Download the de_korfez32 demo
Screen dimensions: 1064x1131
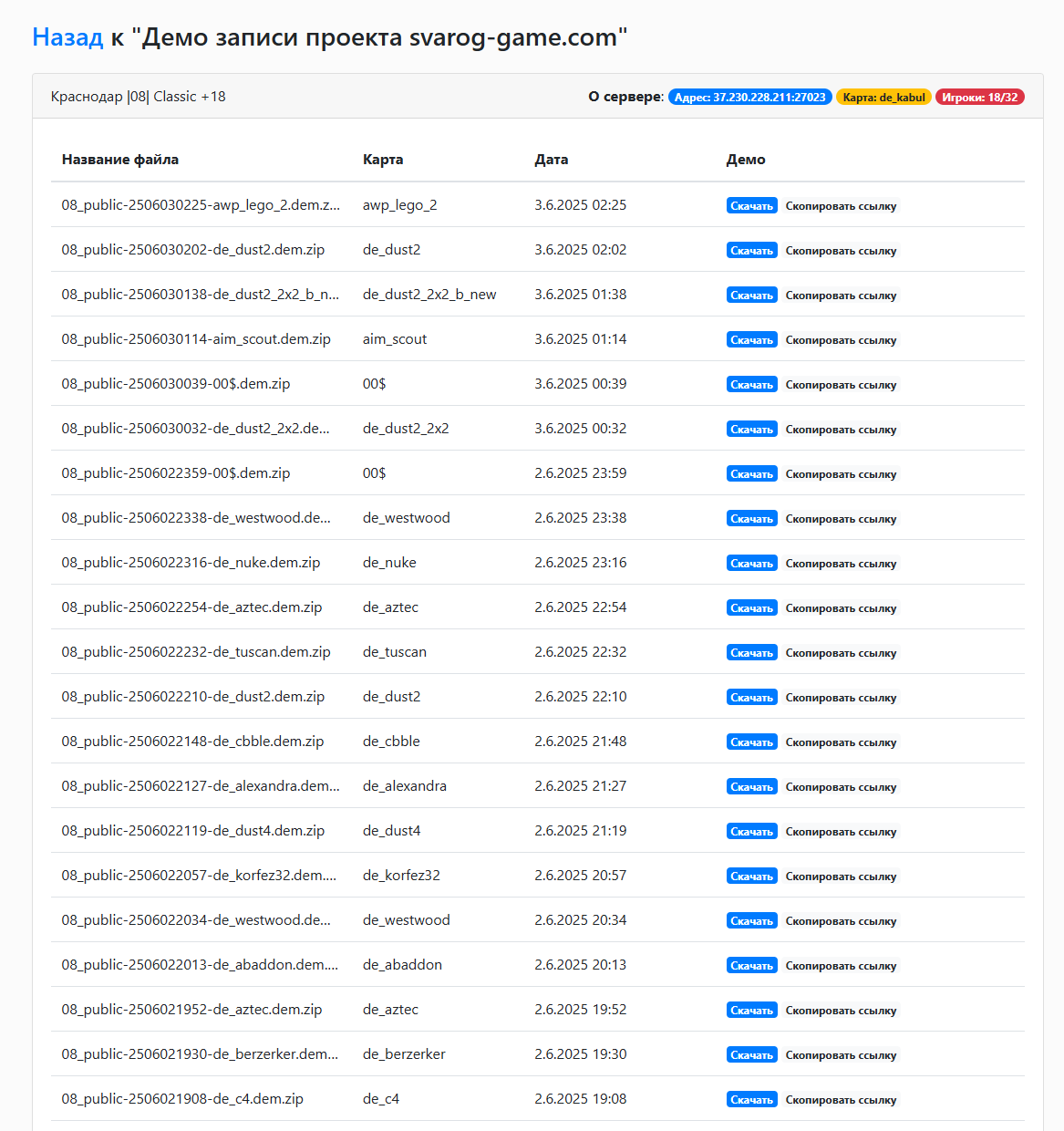point(752,876)
